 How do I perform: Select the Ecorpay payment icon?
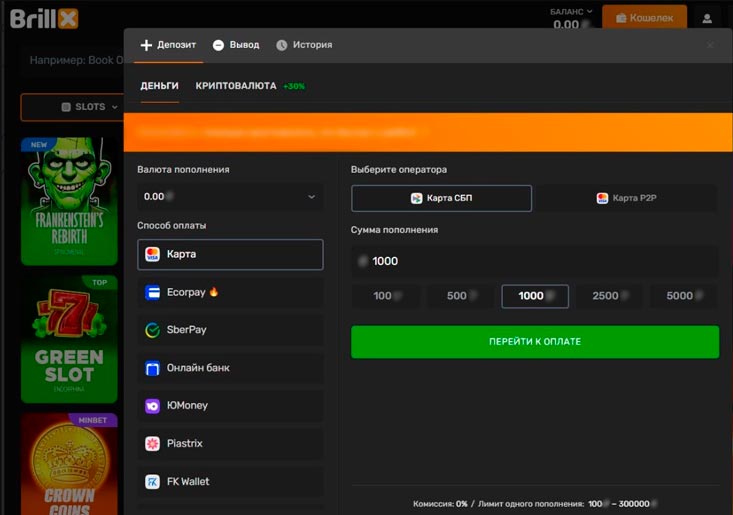[x=153, y=292]
